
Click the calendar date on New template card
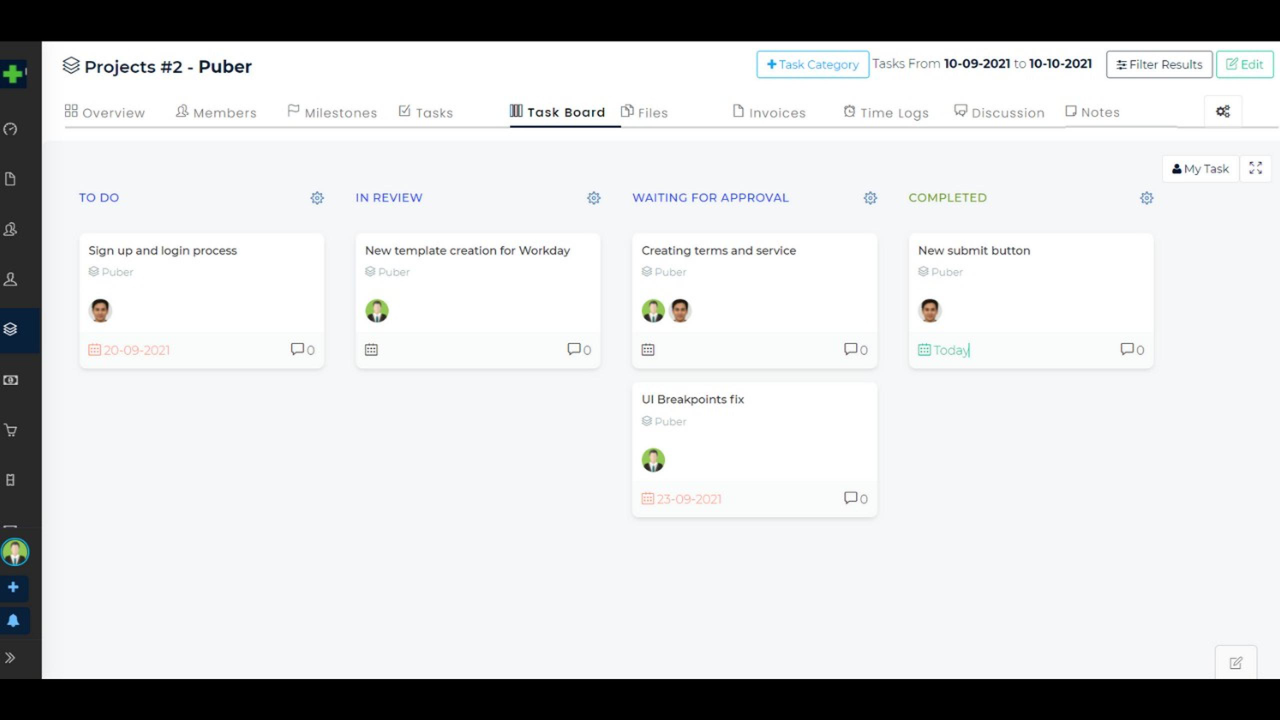click(371, 350)
